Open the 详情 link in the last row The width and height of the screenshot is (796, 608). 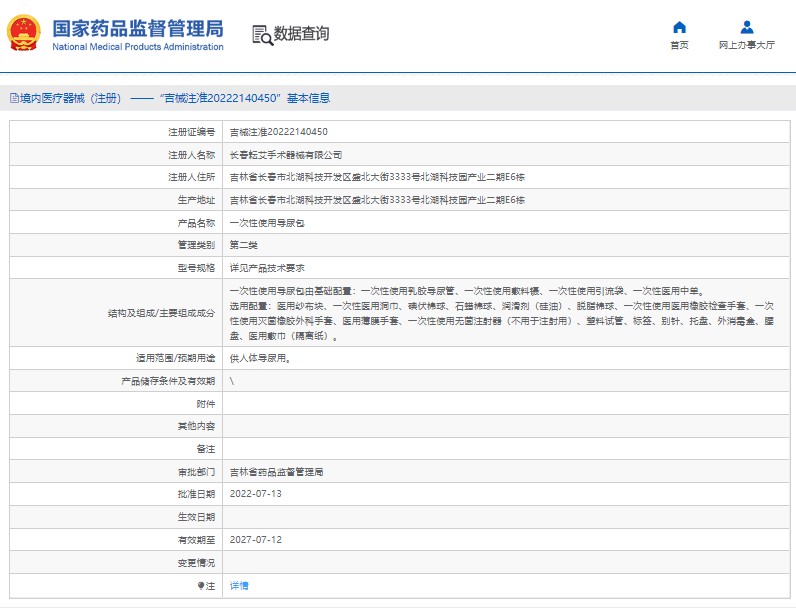coord(239,586)
